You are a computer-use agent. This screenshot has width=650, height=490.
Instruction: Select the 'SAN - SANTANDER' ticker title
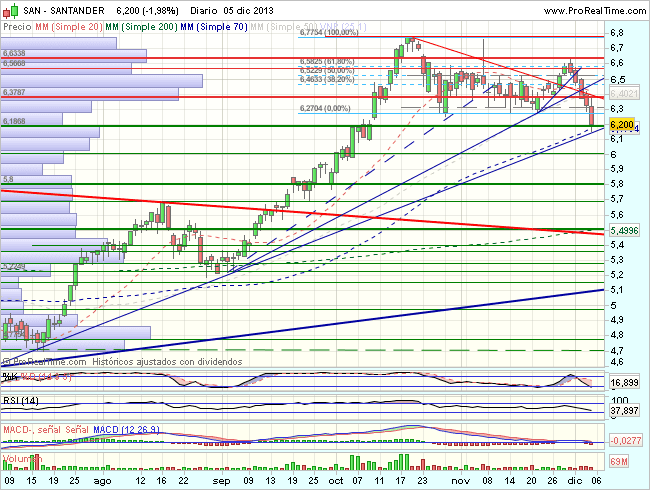(x=64, y=10)
